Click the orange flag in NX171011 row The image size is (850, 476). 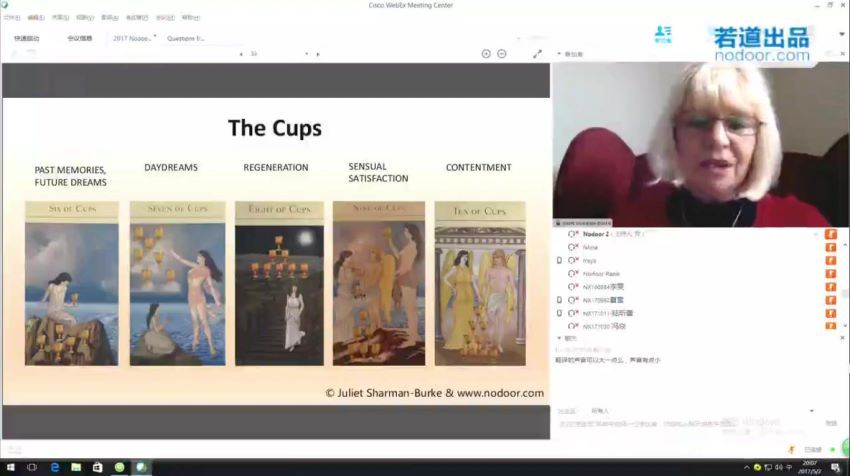click(830, 313)
